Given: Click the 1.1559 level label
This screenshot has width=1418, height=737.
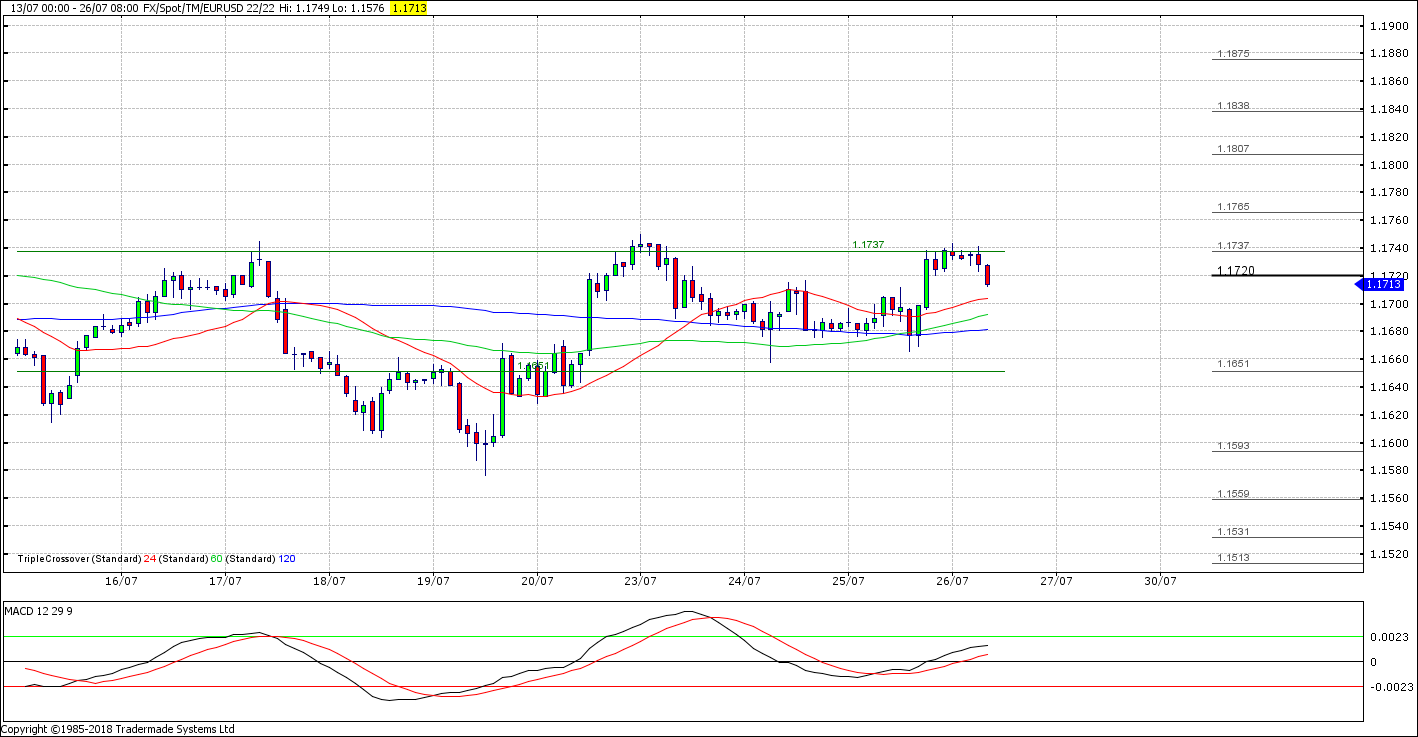Looking at the screenshot, I should [x=1233, y=494].
